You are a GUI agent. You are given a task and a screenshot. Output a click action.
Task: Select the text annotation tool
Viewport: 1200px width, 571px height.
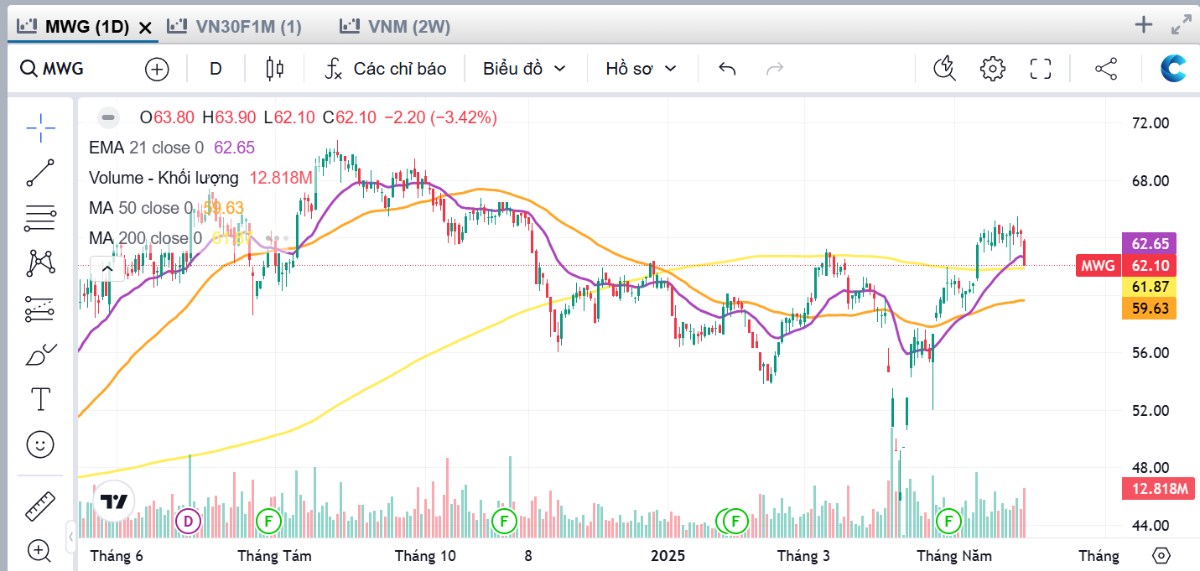[40, 400]
